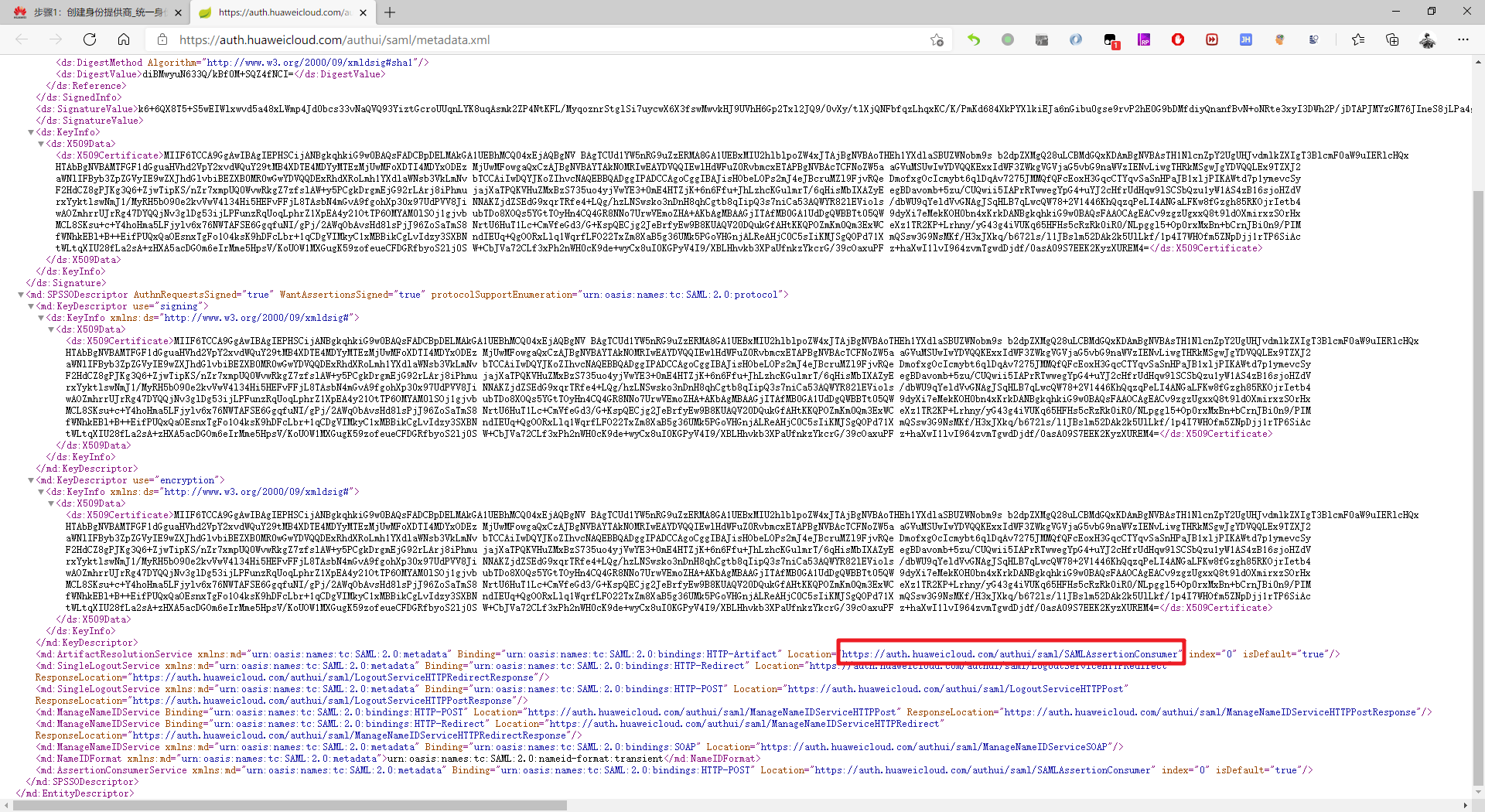Click the page Refresh button
1485x812 pixels.
(90, 39)
